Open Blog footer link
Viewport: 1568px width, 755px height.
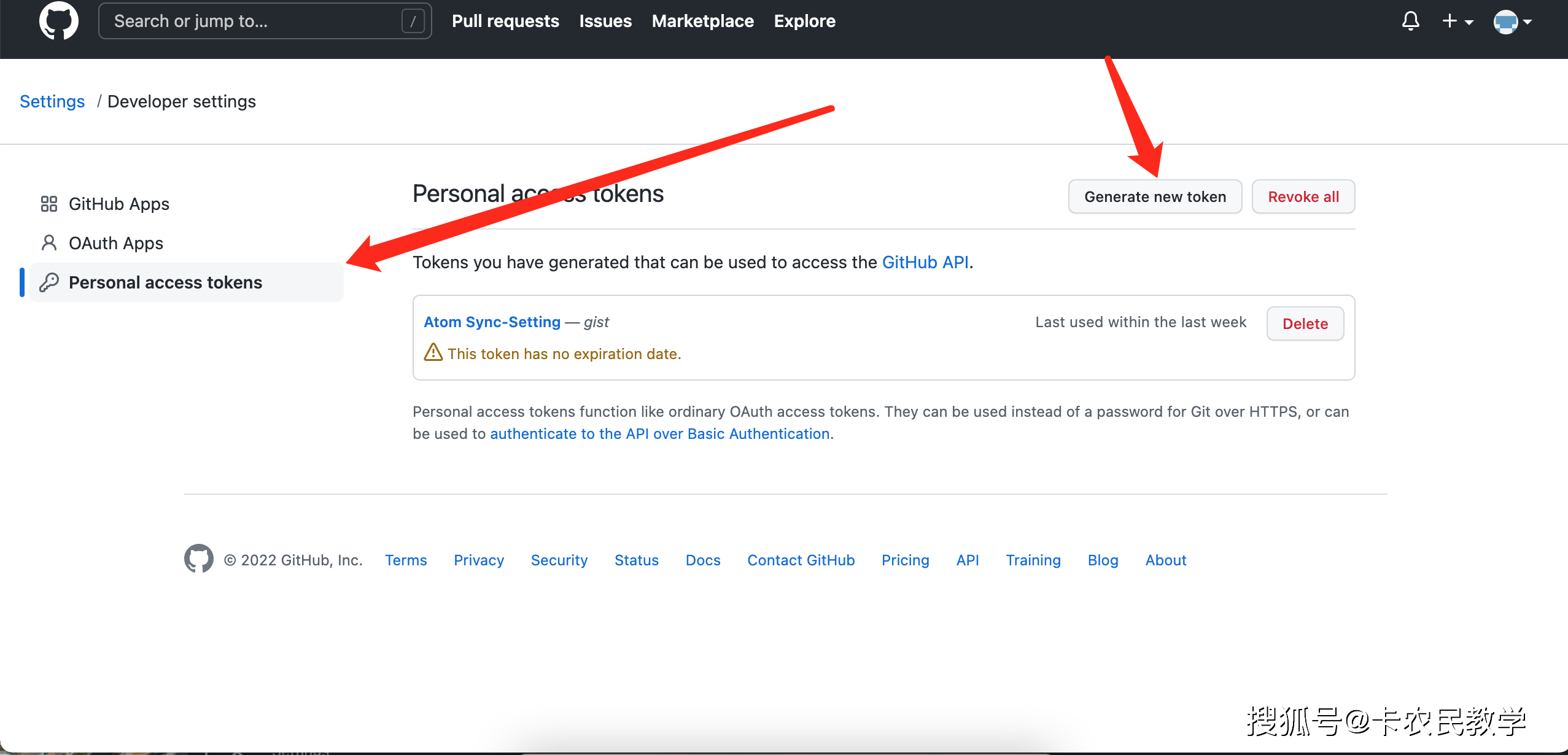pyautogui.click(x=1103, y=560)
